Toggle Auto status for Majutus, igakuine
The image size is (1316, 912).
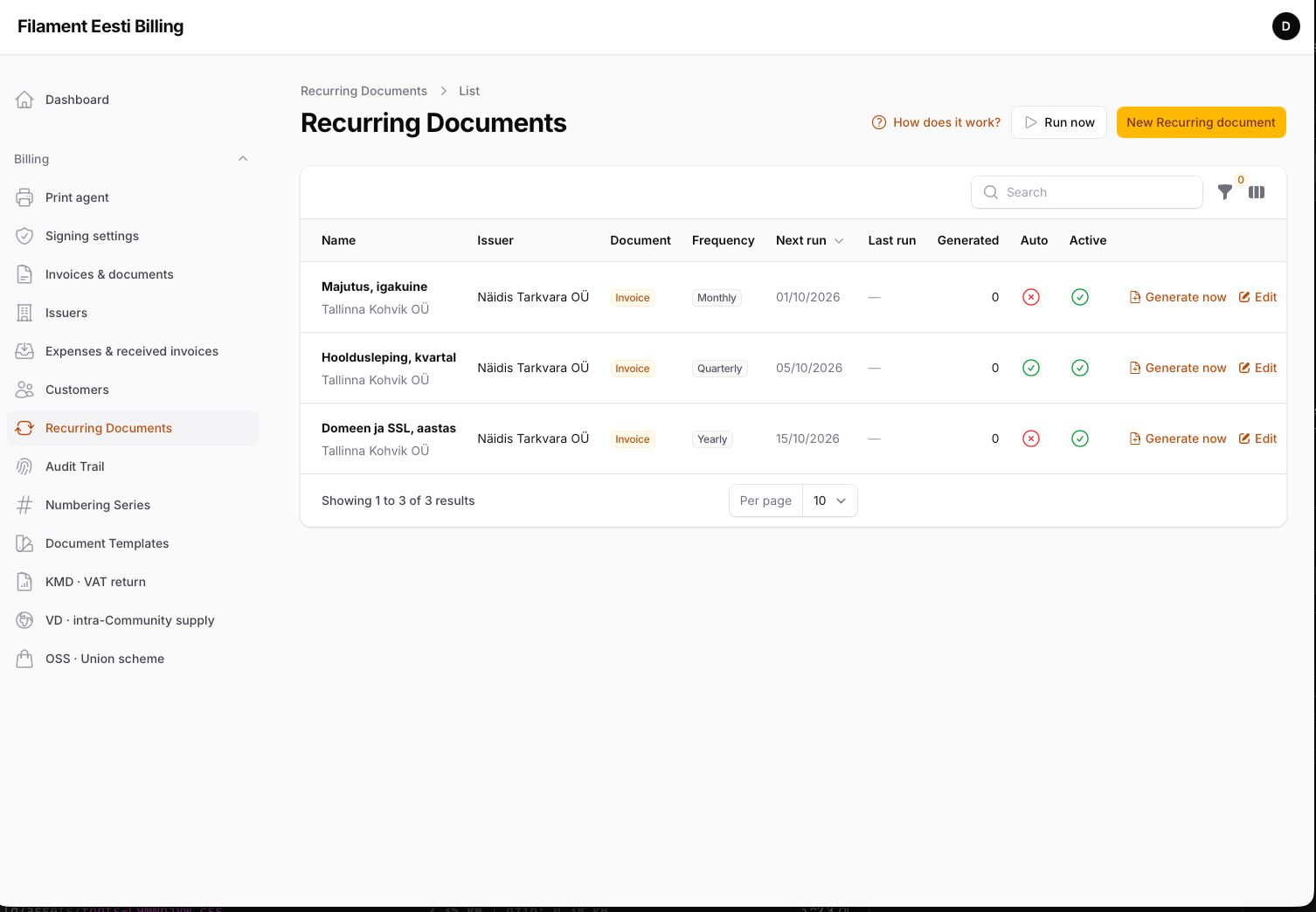click(x=1031, y=297)
